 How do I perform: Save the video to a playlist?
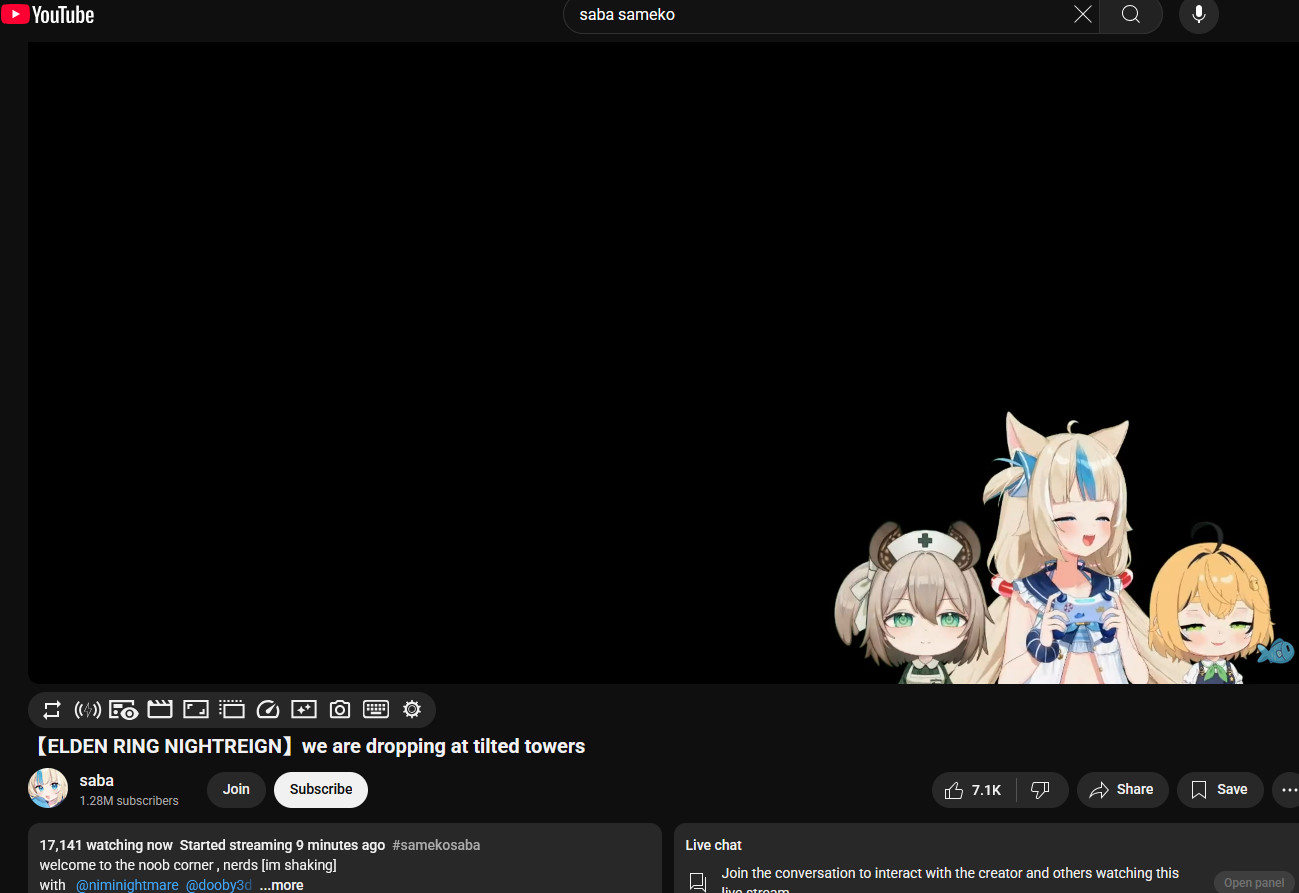[1220, 790]
